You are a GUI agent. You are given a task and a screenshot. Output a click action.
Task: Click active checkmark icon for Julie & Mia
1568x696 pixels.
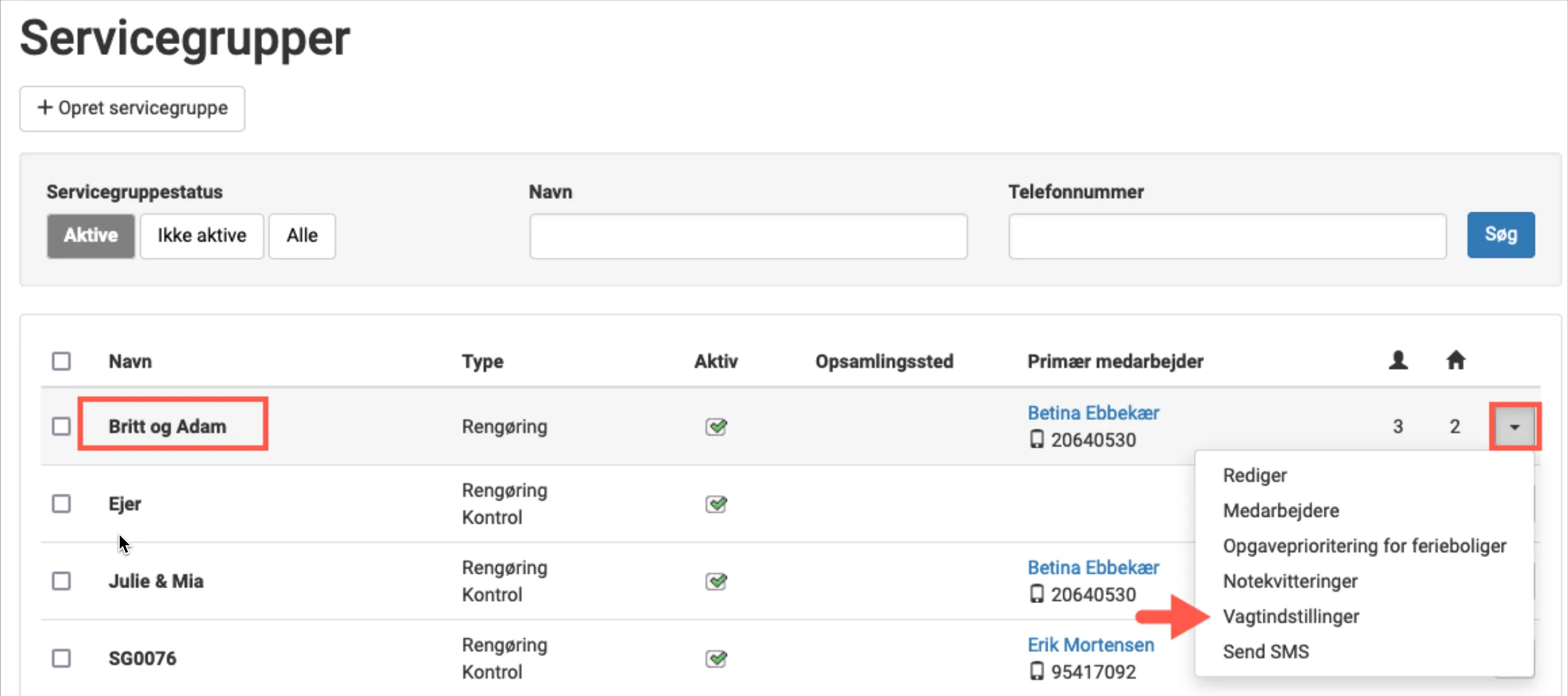(x=716, y=581)
